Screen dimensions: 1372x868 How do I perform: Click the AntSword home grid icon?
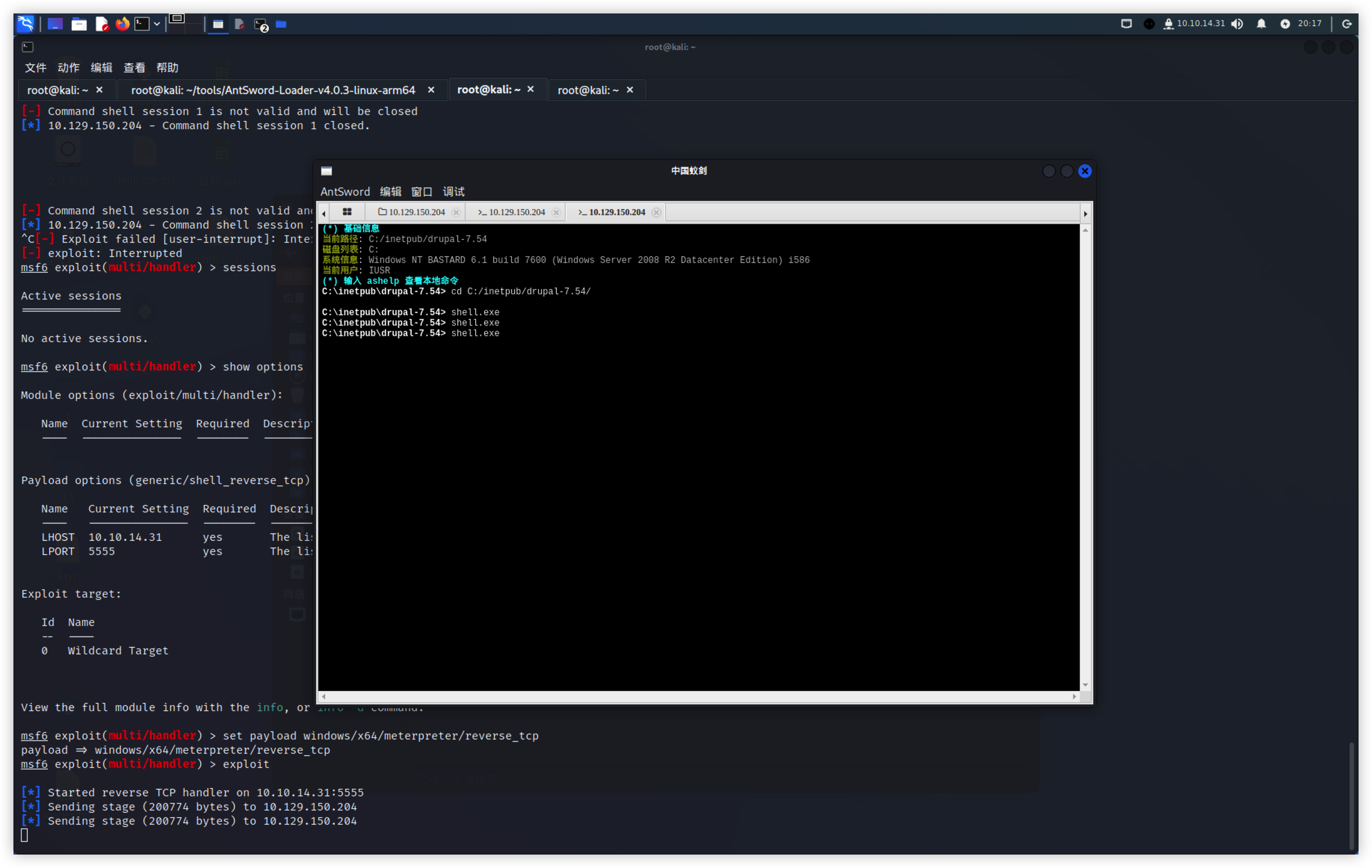click(x=347, y=212)
